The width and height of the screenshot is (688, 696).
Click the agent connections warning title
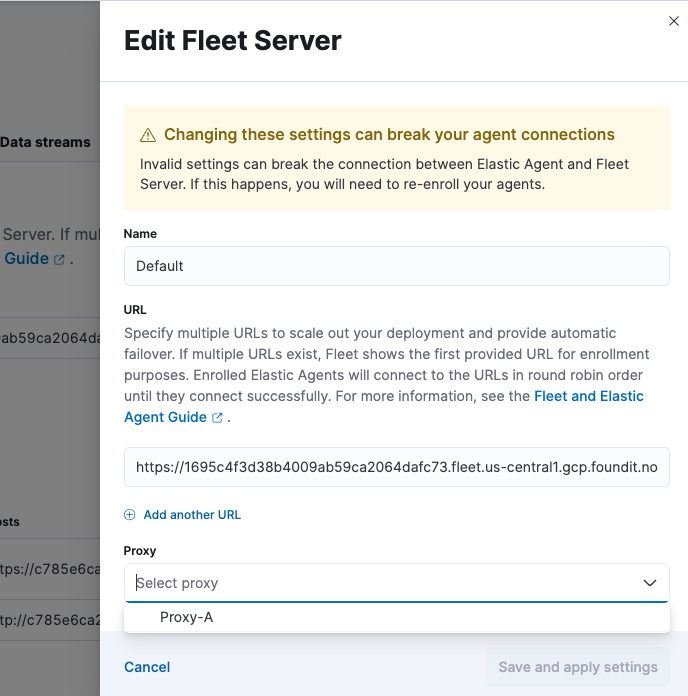point(389,135)
